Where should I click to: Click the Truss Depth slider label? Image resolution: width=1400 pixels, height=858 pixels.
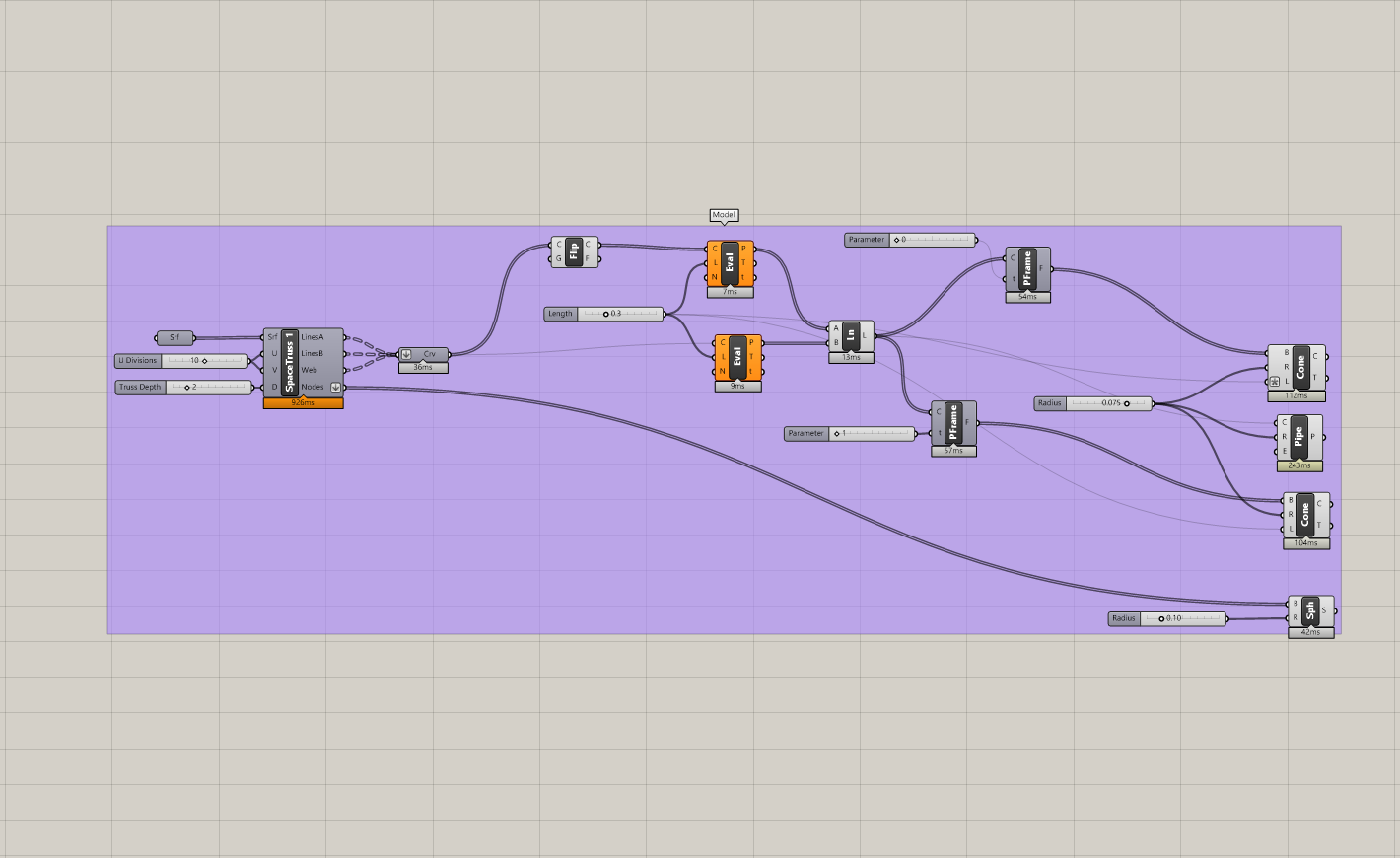(x=139, y=387)
